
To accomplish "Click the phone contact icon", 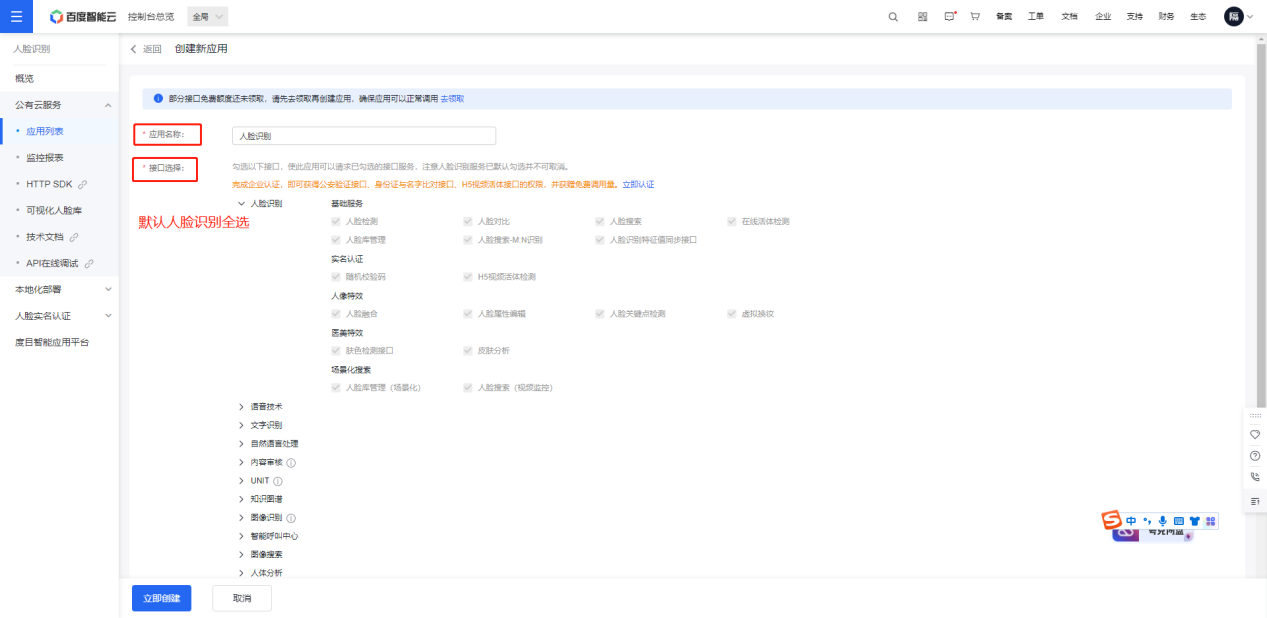I will click(1255, 477).
